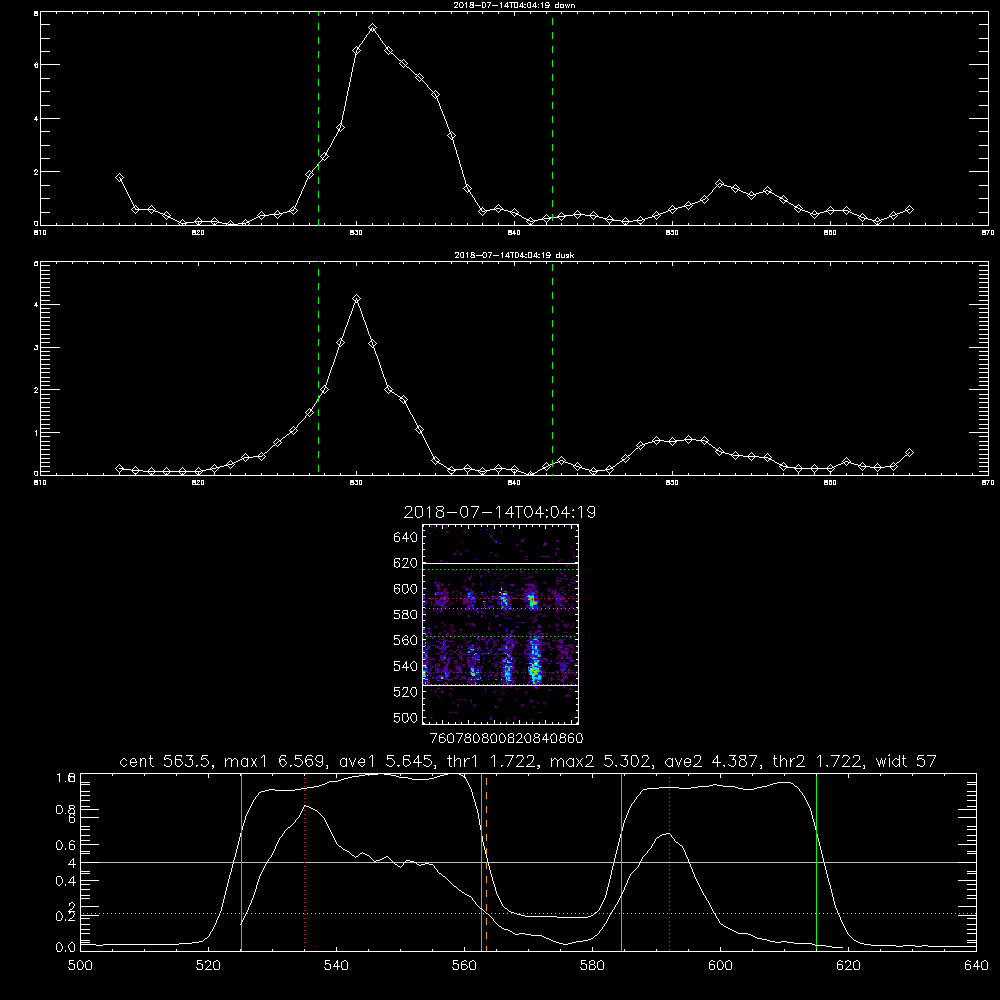Screen dimensions: 1000x1000
Task: Click the red dotted line near 535
Action: (x=305, y=861)
